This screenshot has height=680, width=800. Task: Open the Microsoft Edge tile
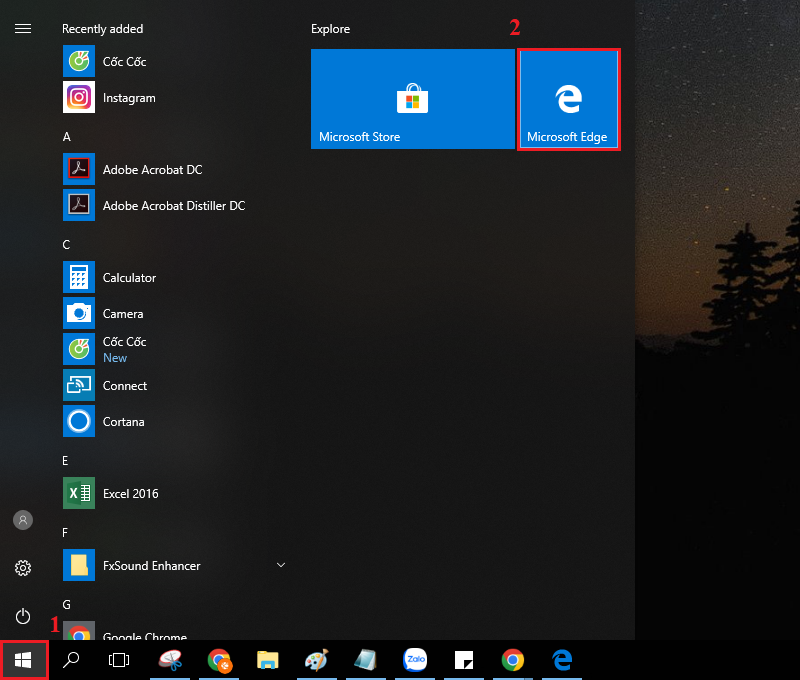[x=568, y=99]
